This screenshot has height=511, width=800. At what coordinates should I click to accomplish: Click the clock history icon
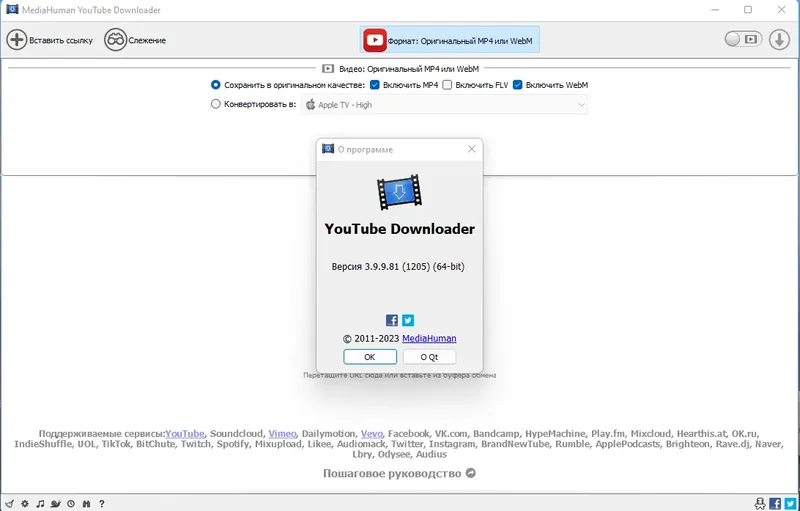[x=71, y=503]
